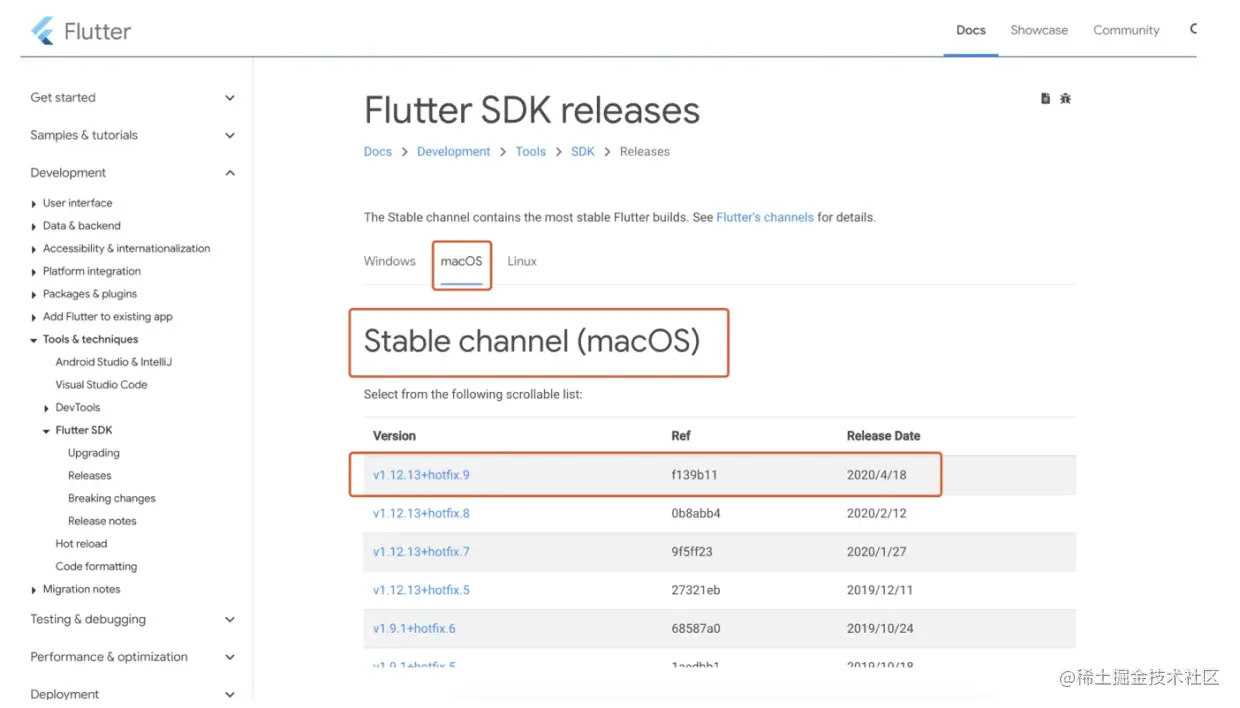This screenshot has height=708, width=1240.
Task: Click the 2019/12/11 release date
Action: [880, 590]
